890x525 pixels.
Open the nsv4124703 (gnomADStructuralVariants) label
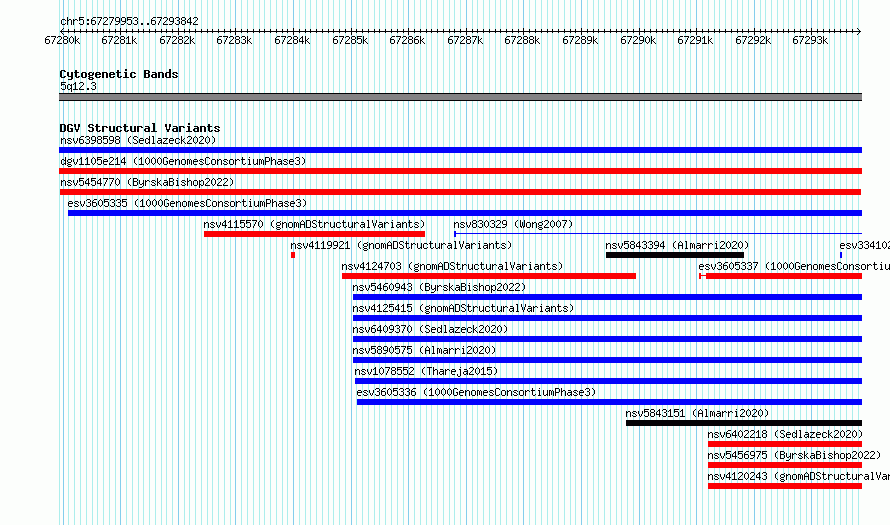coord(452,266)
